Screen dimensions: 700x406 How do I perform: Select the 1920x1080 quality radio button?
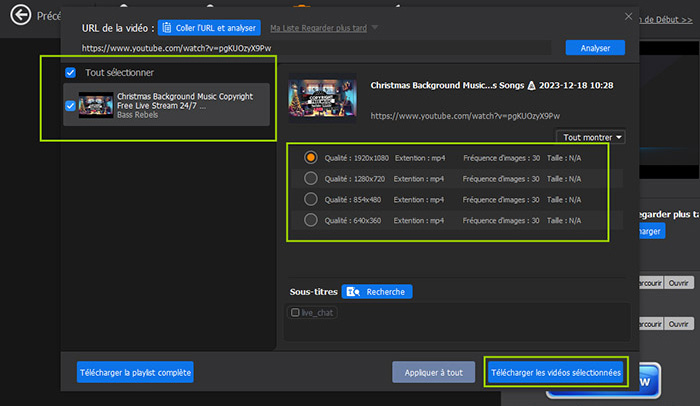(x=311, y=157)
